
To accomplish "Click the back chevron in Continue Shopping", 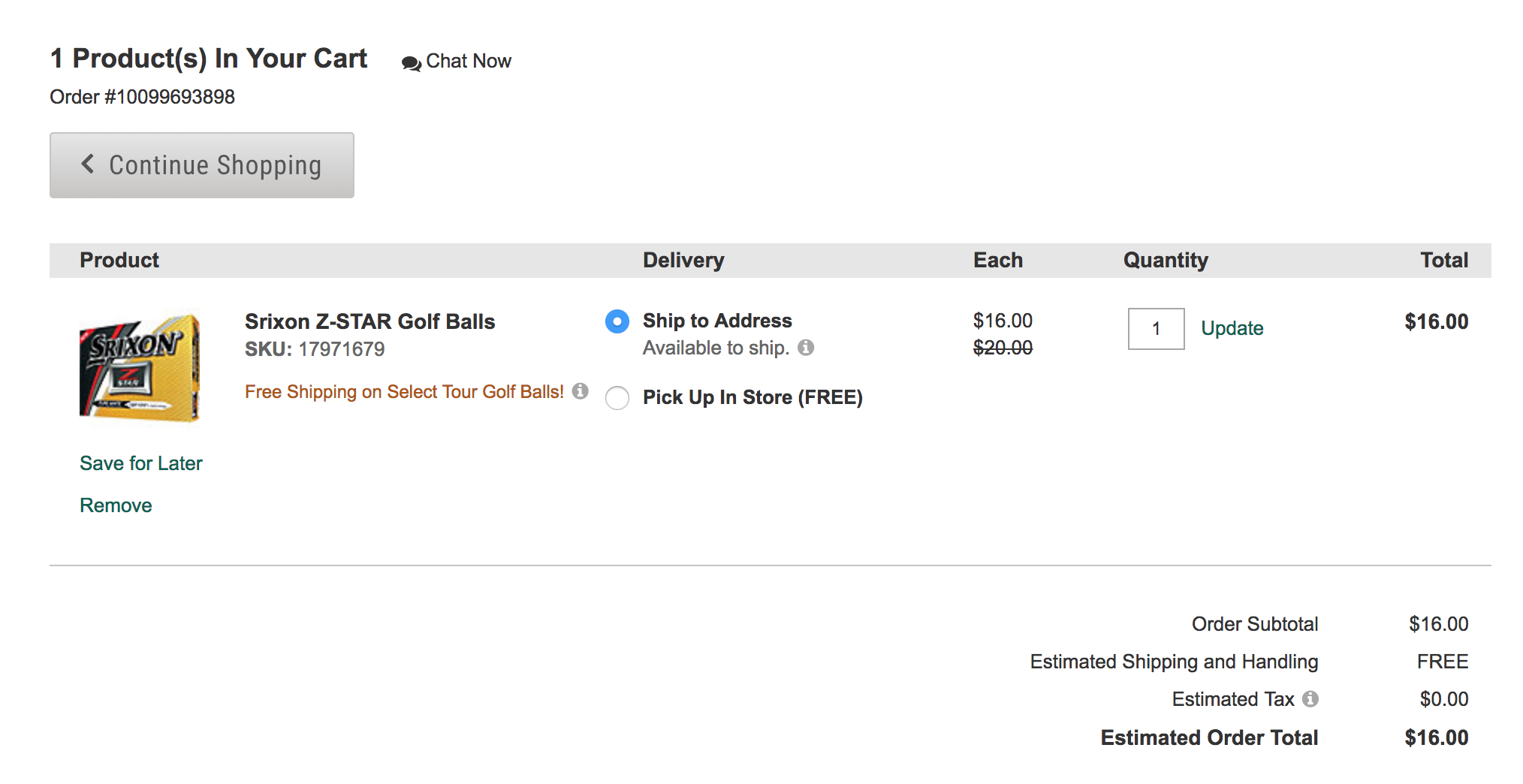I will [88, 164].
